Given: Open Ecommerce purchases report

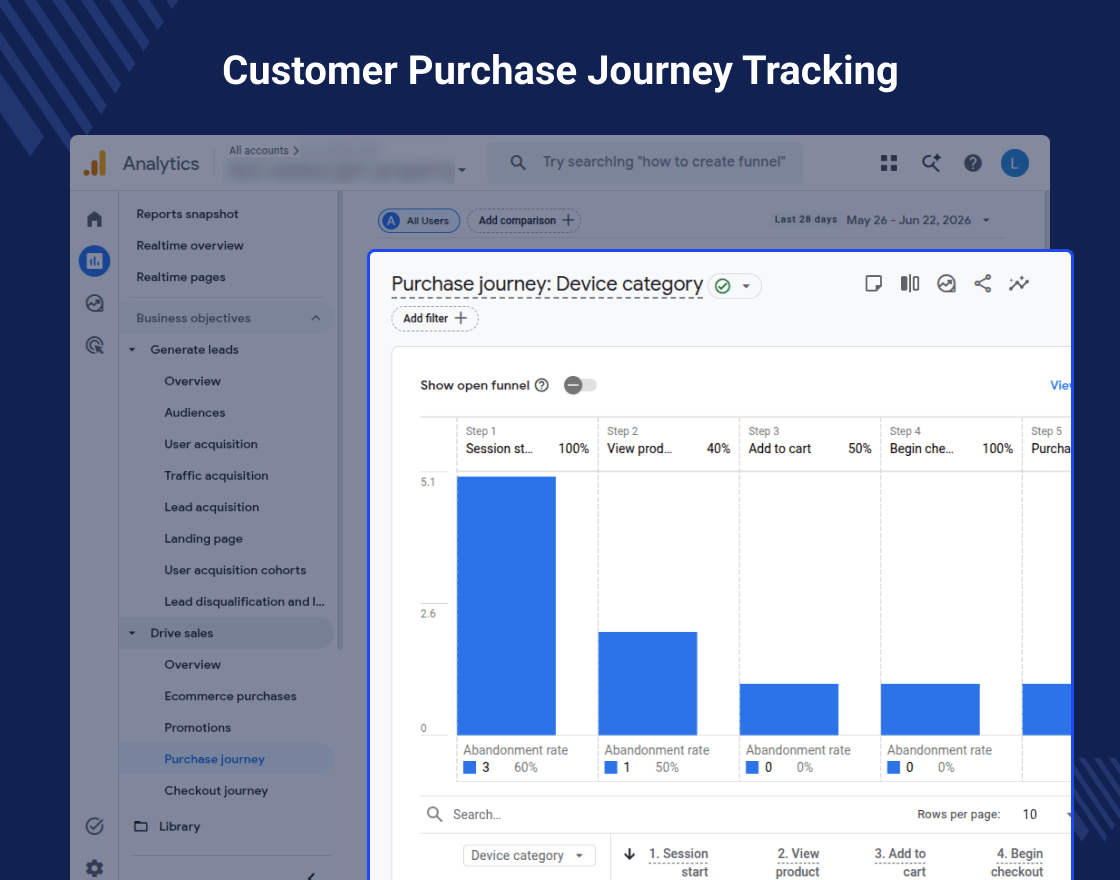Looking at the screenshot, I should 230,696.
